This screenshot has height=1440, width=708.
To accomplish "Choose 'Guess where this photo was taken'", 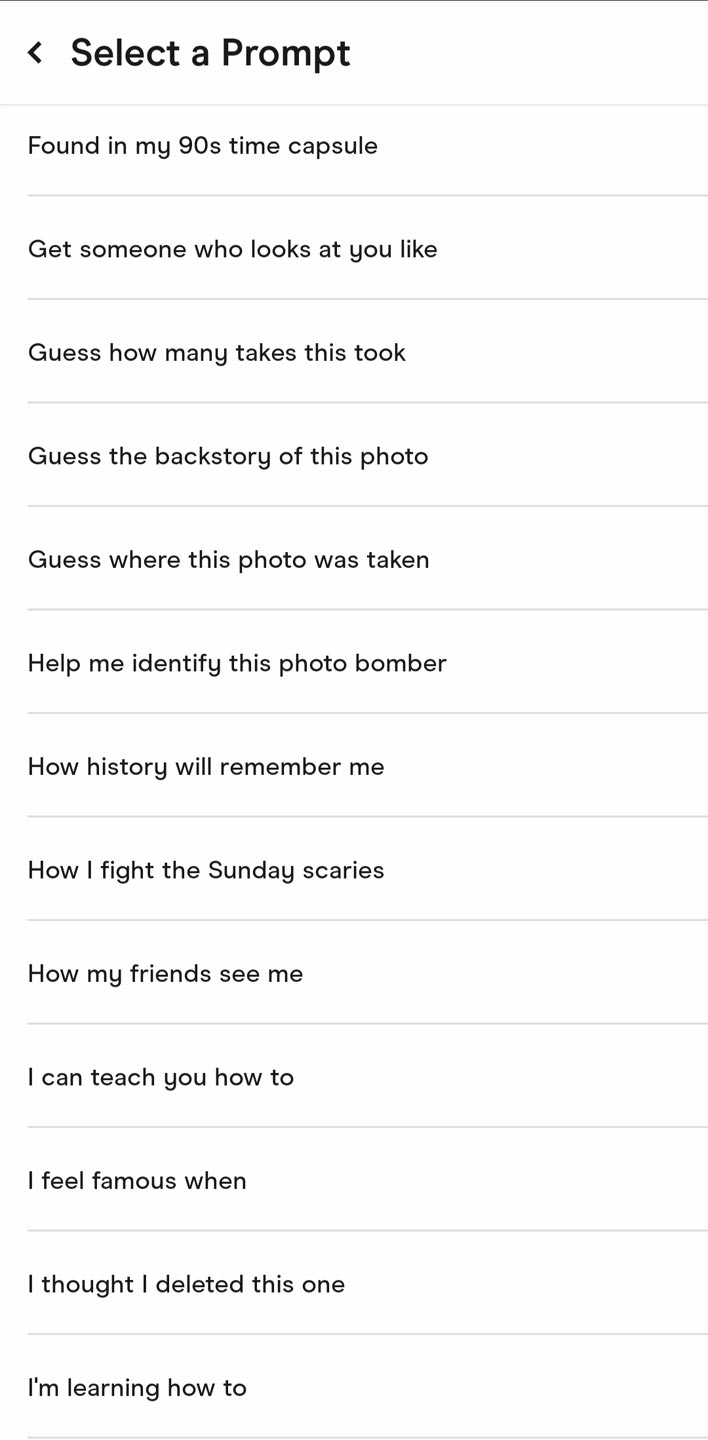I will click(354, 559).
